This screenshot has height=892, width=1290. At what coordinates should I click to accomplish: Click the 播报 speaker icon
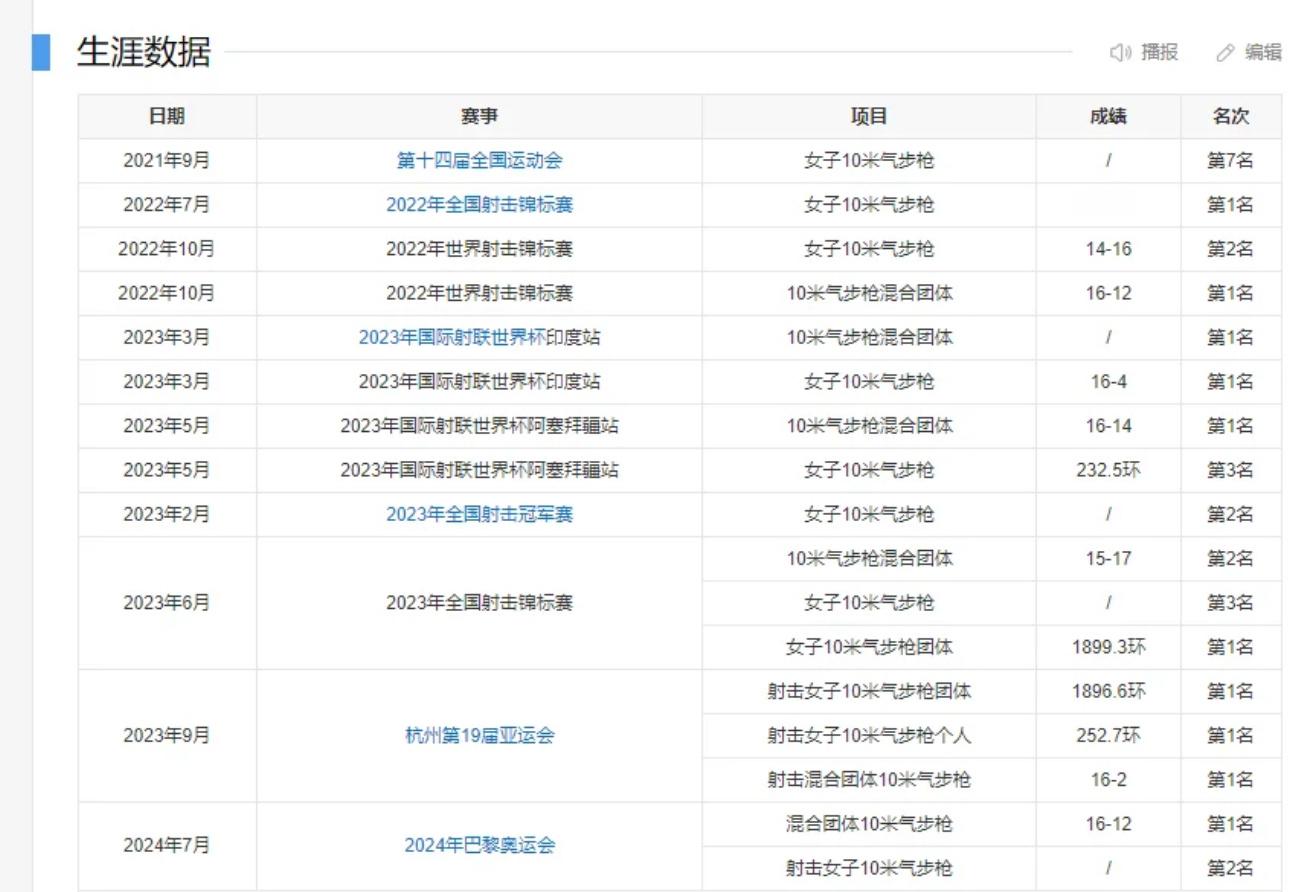pyautogui.click(x=1120, y=53)
